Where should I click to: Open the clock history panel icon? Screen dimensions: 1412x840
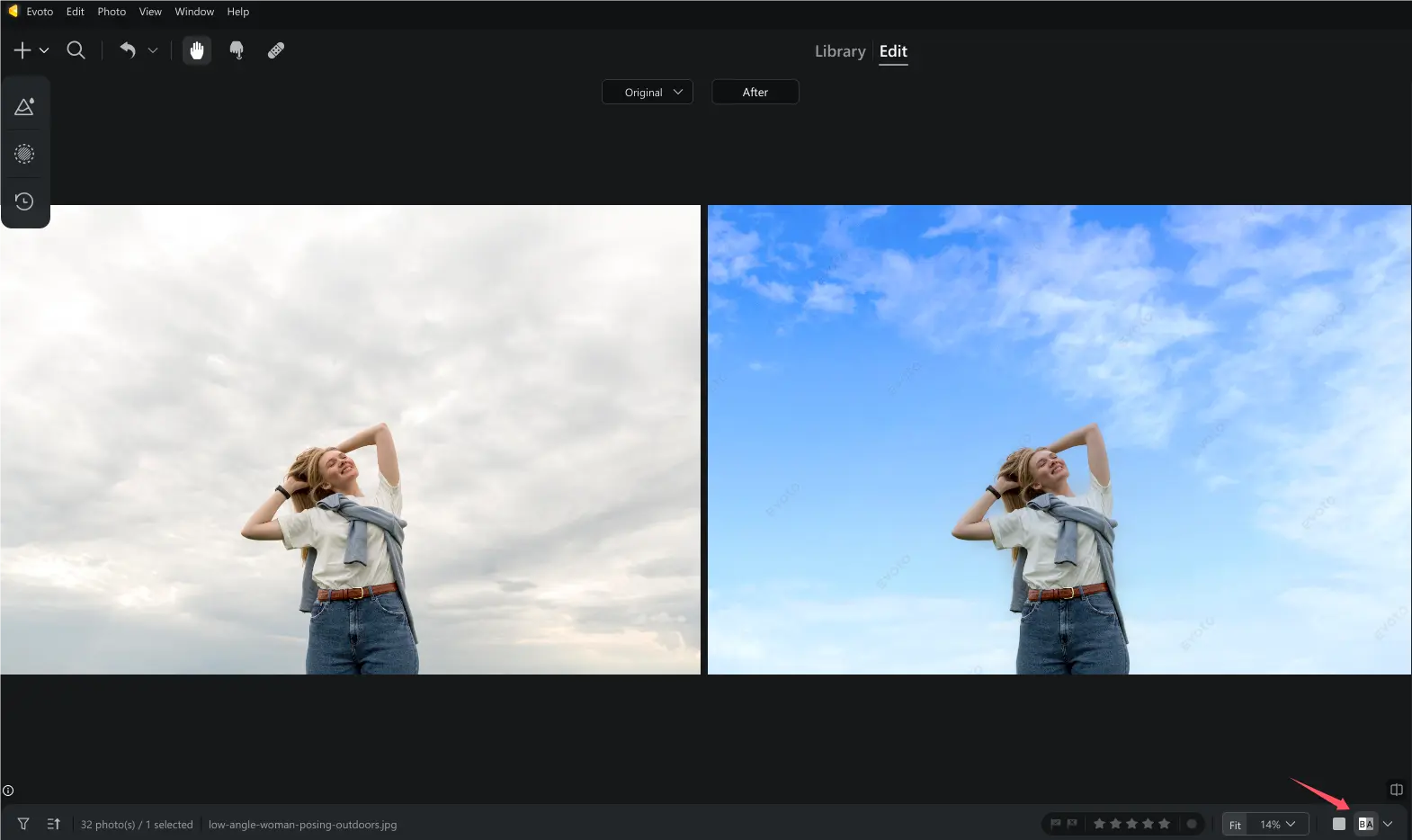pyautogui.click(x=24, y=201)
